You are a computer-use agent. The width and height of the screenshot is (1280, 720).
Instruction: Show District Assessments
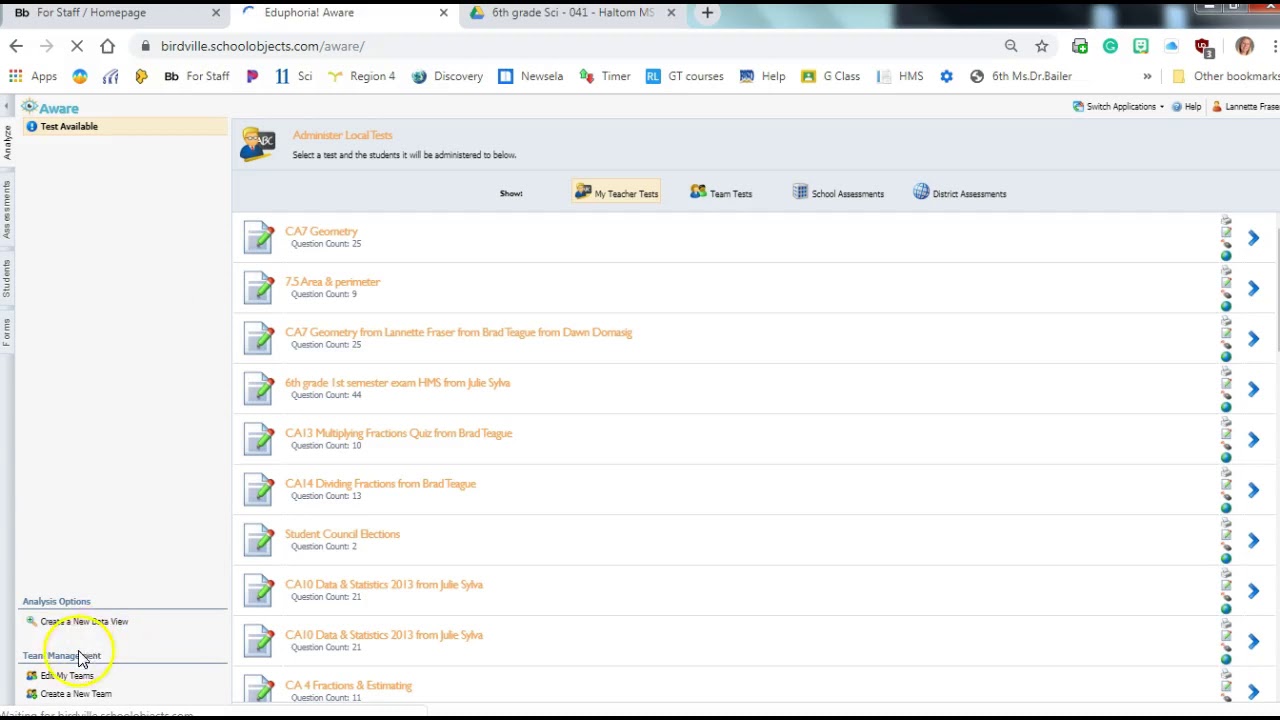[x=960, y=193]
